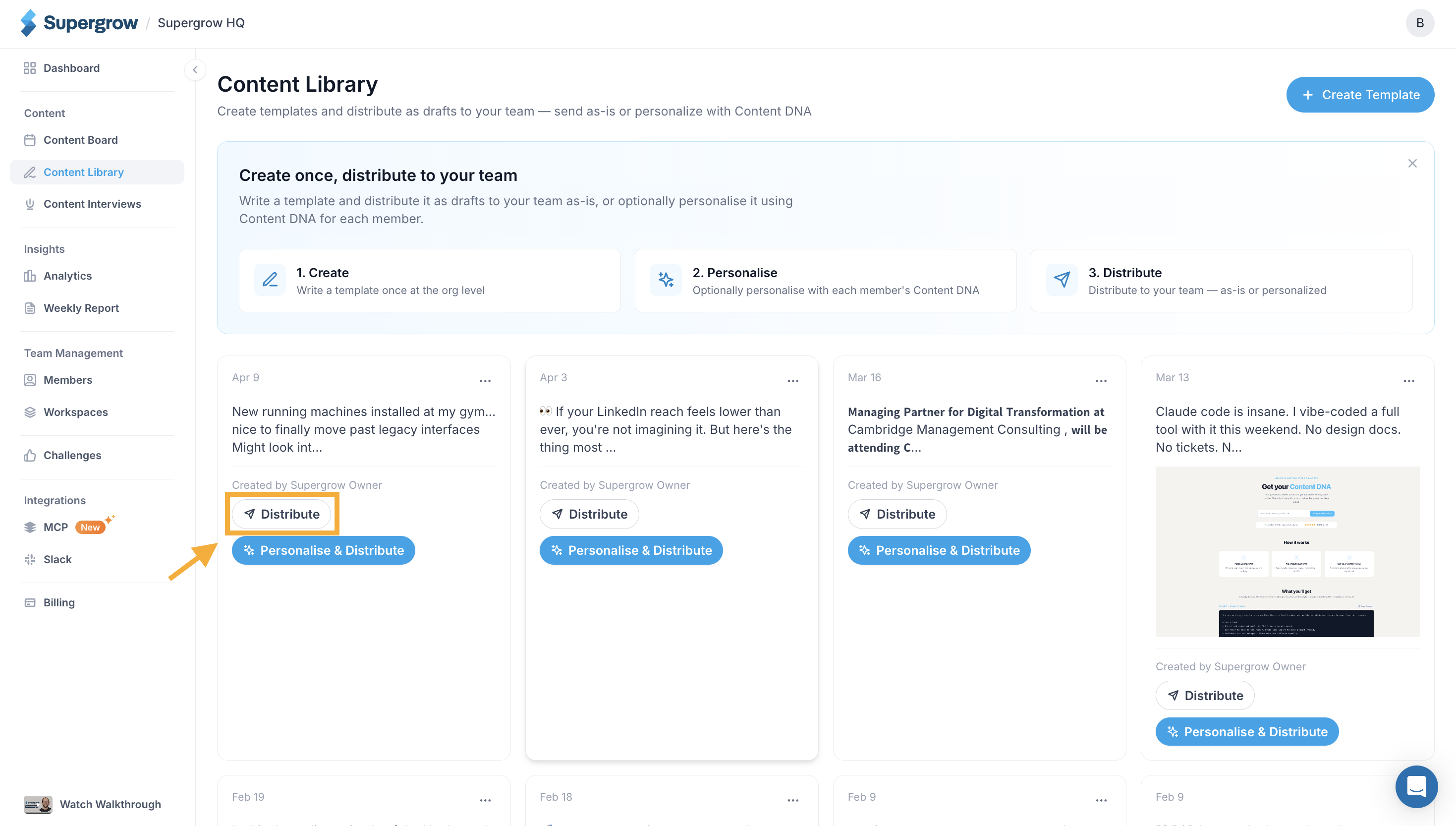The height and width of the screenshot is (826, 1456).
Task: Personalise & Distribute the Apr 3 template
Action: click(630, 550)
